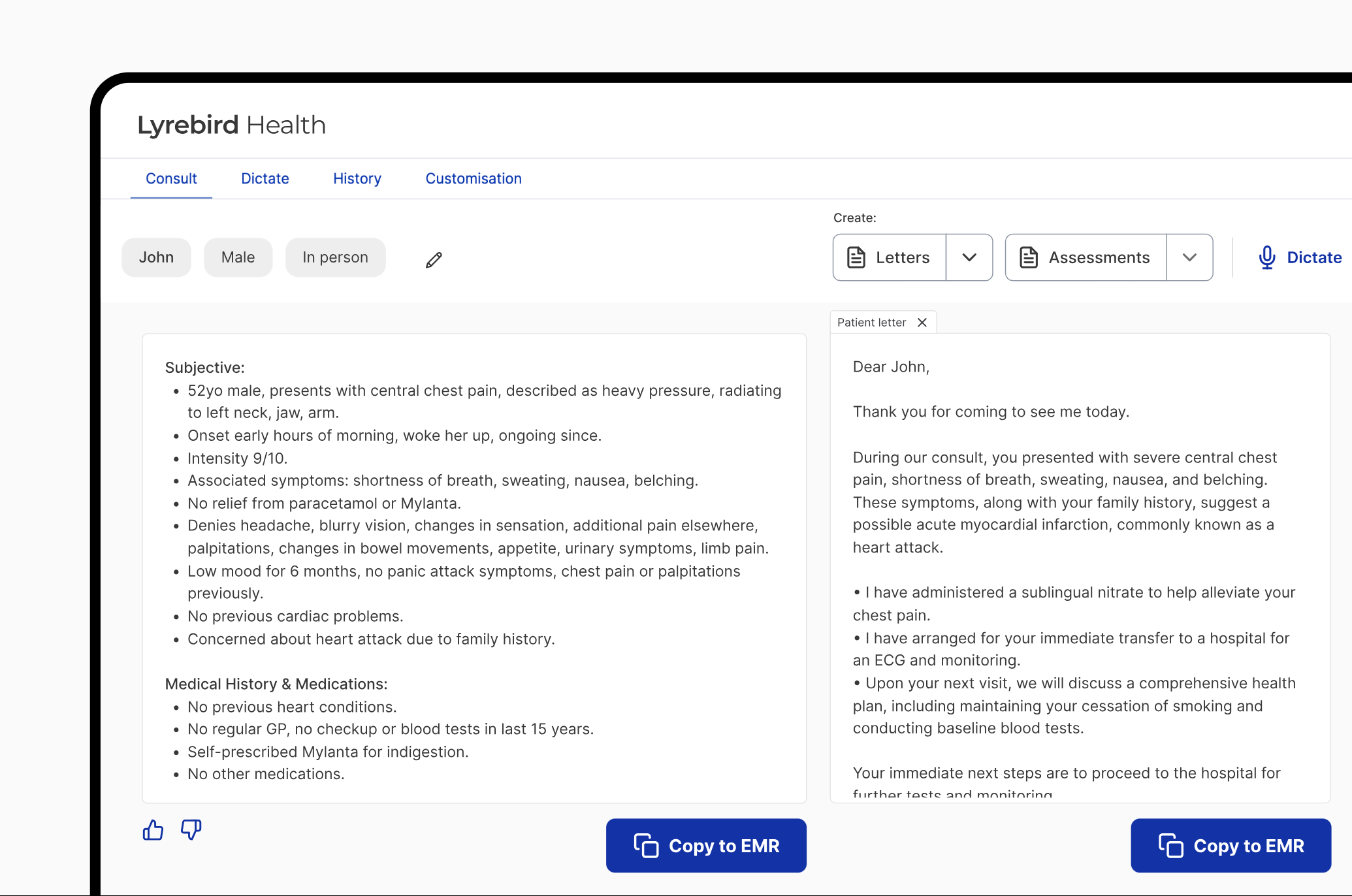The image size is (1352, 896).
Task: Copy consult notes to EMR
Action: pos(706,845)
